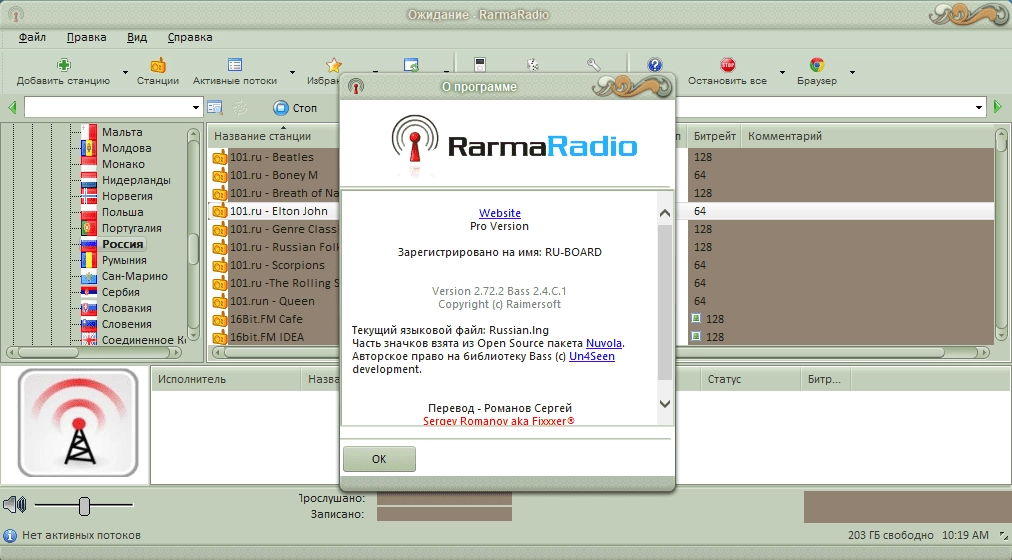Open the Nuvola link
1012x560 pixels.
point(603,343)
